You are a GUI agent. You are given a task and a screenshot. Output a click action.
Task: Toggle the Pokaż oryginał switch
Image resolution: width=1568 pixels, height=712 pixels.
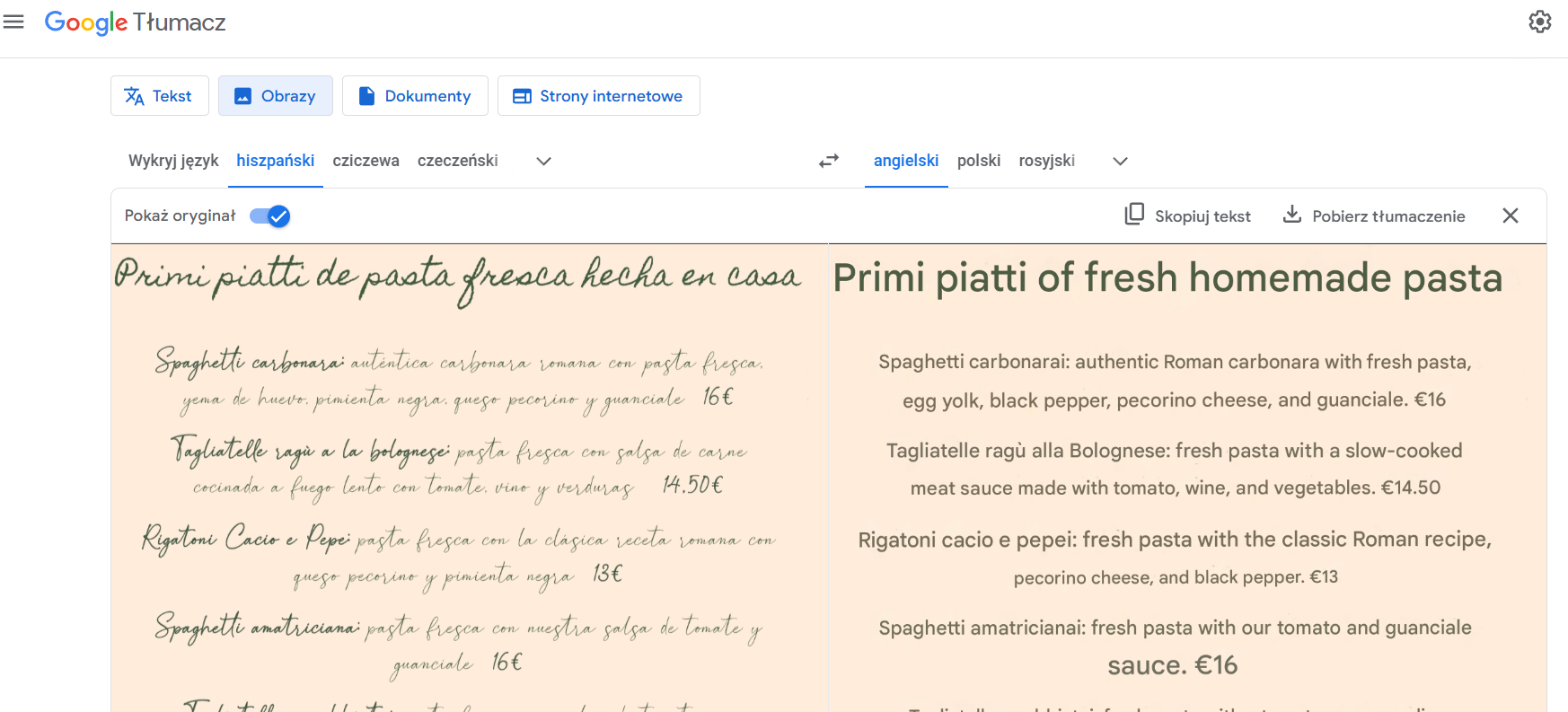(x=270, y=216)
